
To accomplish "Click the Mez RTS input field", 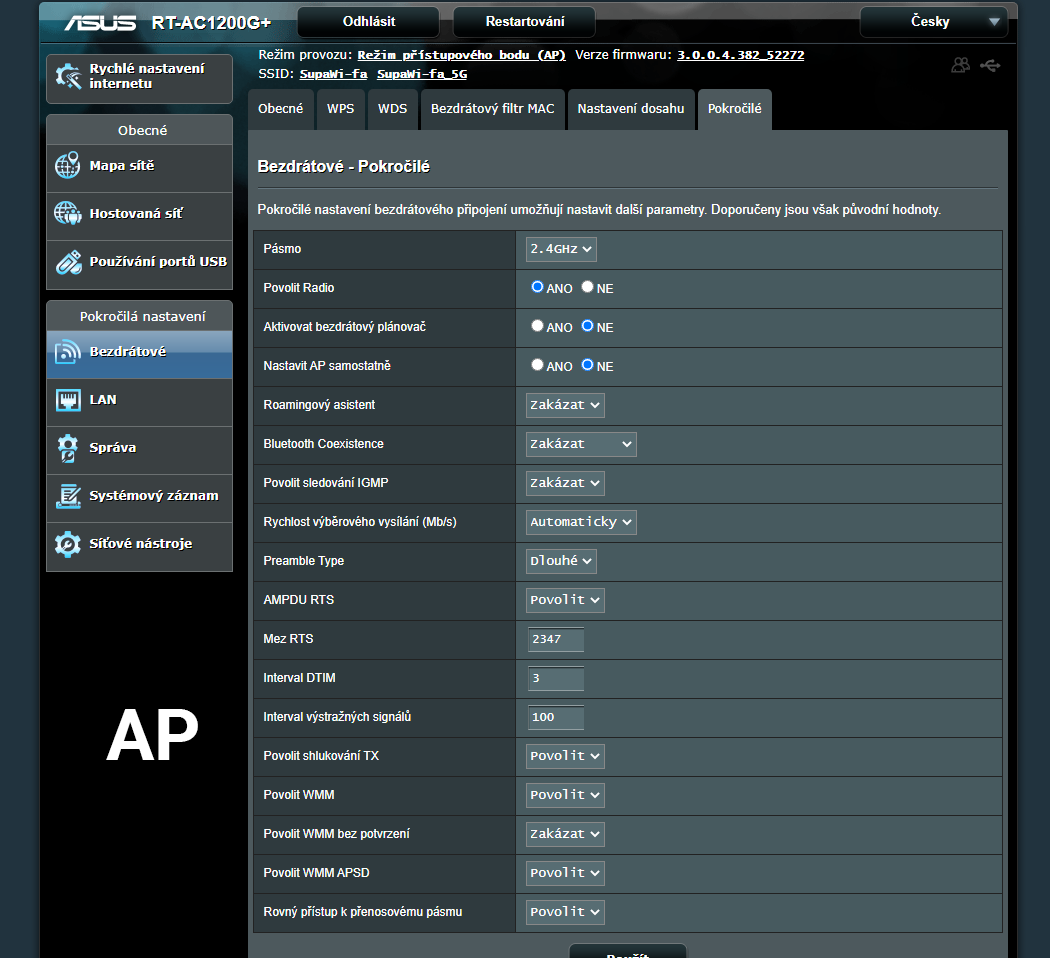I will [x=555, y=639].
